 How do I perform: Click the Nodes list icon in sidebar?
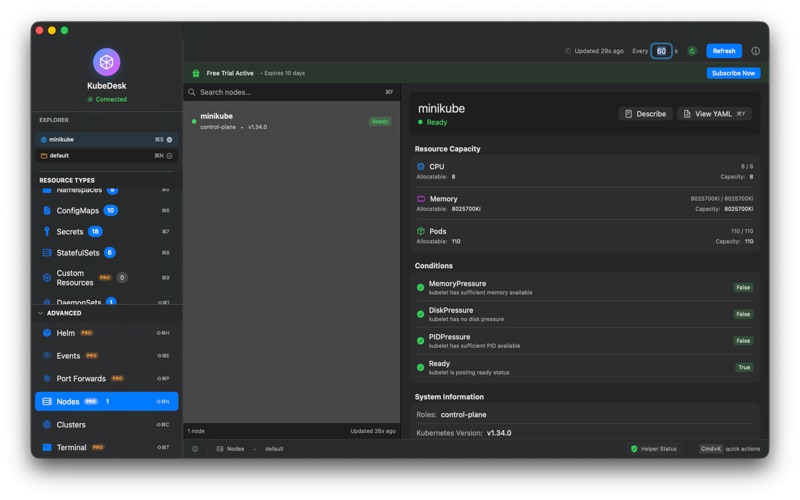coord(47,402)
